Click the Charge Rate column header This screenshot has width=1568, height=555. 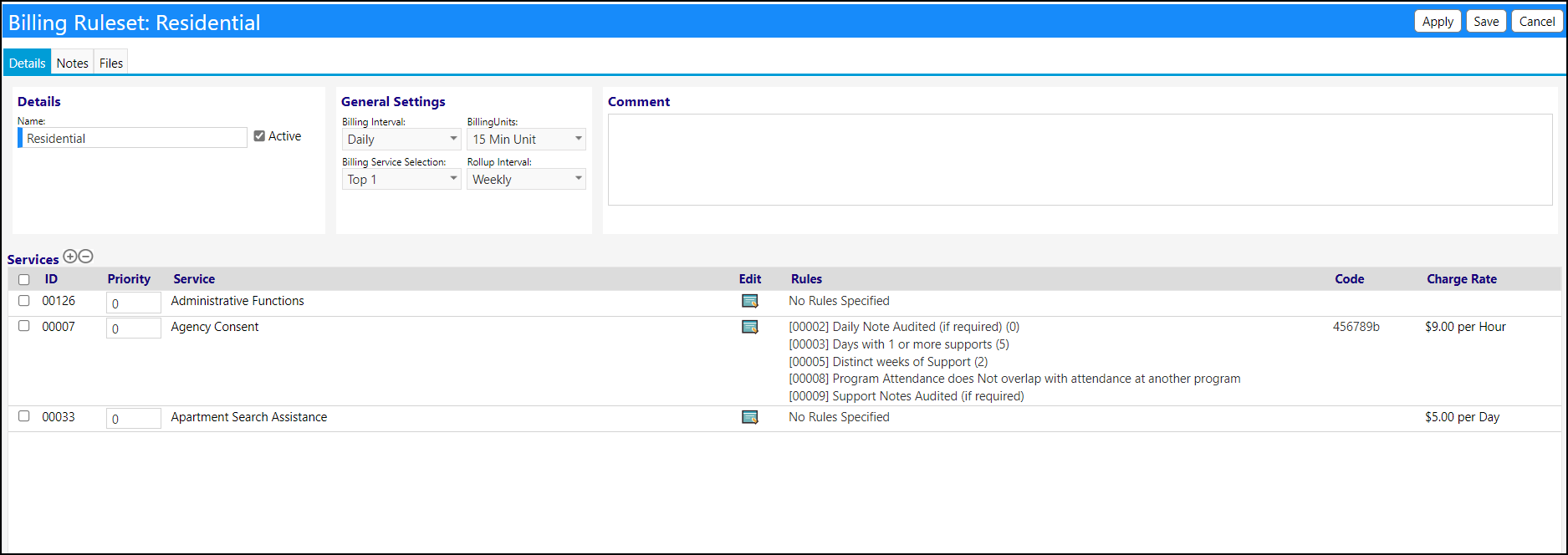click(1462, 279)
